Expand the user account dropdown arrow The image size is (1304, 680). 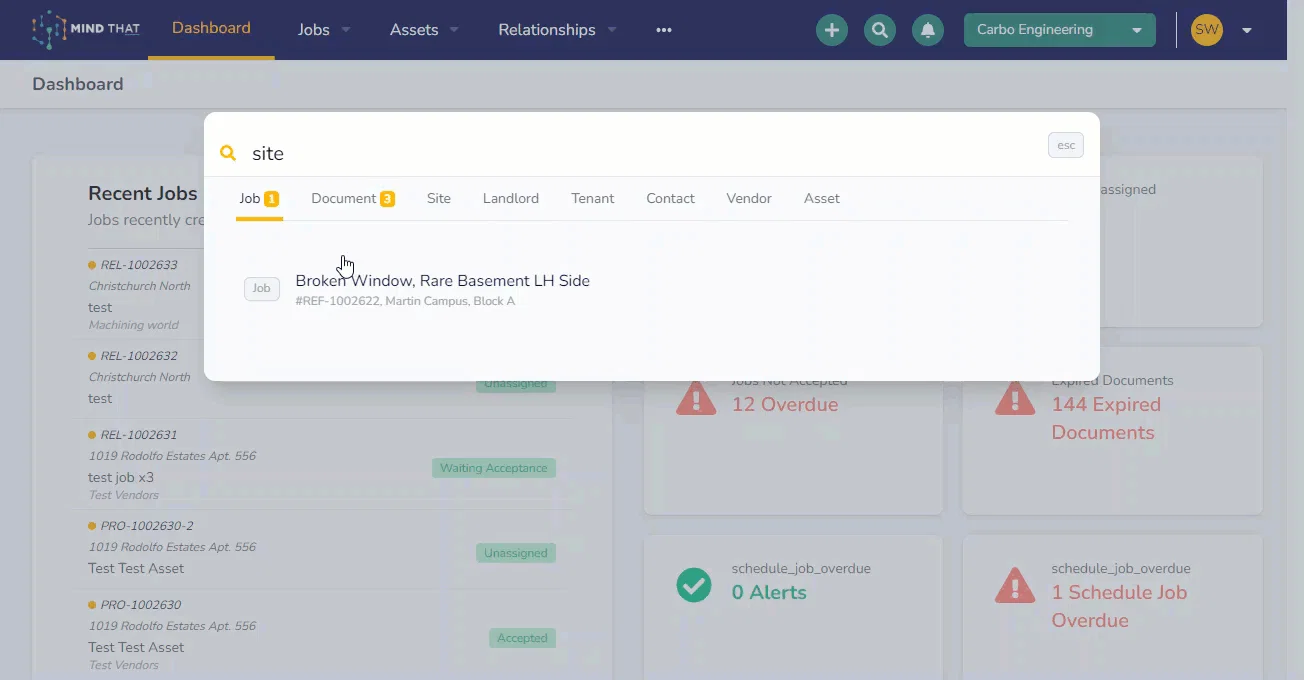[1247, 30]
